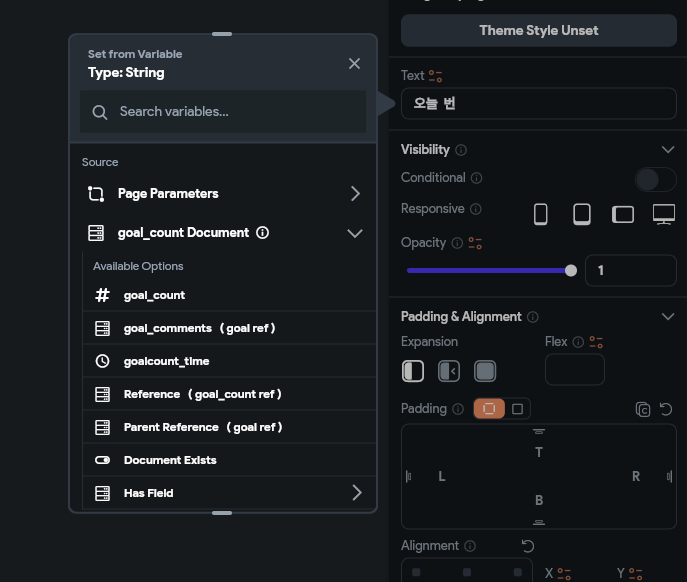Click the Opacity value field
Viewport: 687px width, 582px height.
pos(630,270)
